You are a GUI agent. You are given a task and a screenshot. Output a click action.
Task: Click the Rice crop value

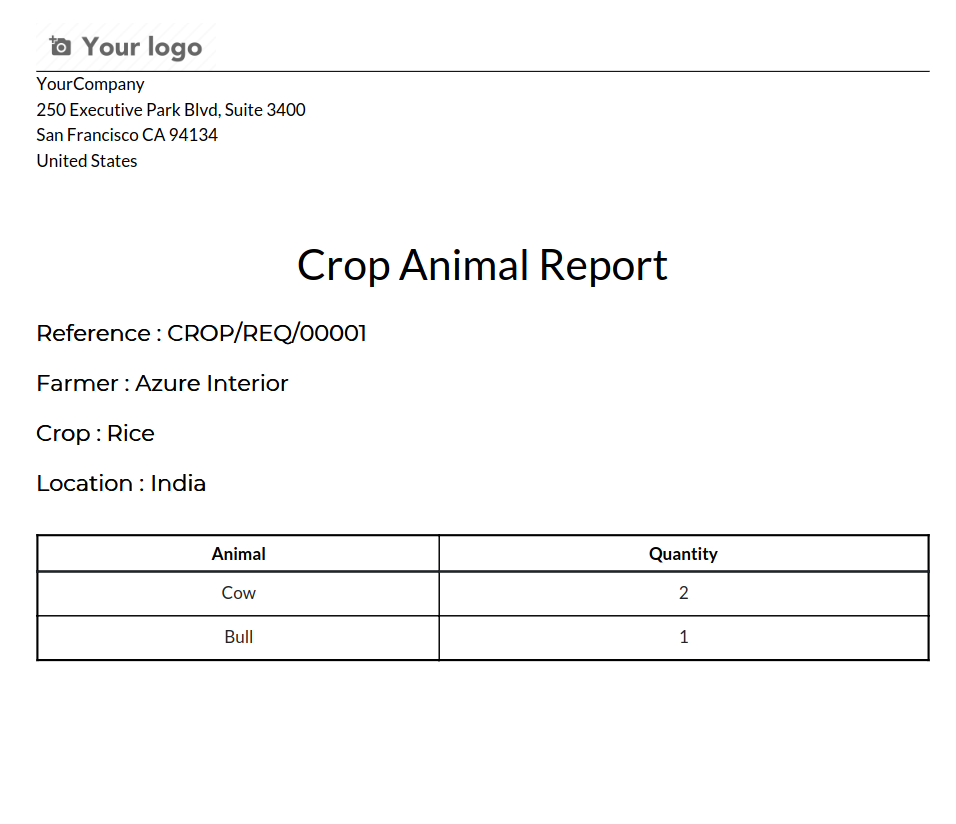coord(131,434)
